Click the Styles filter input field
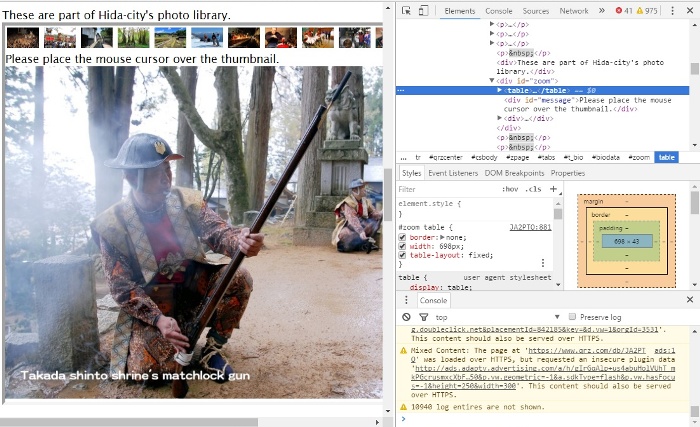Image resolution: width=700 pixels, height=427 pixels. pyautogui.click(x=448, y=189)
